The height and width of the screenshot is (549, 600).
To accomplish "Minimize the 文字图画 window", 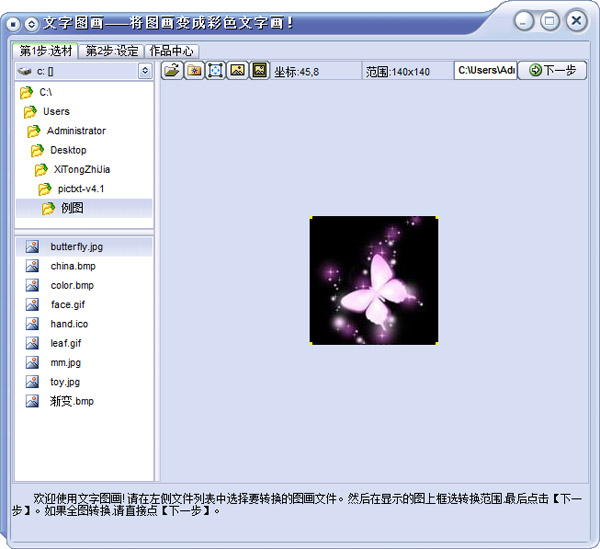I will click(x=524, y=21).
